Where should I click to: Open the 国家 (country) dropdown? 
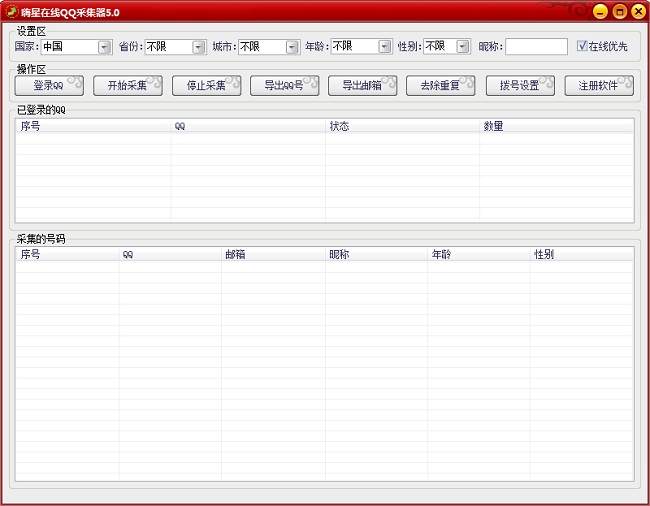pyautogui.click(x=104, y=46)
